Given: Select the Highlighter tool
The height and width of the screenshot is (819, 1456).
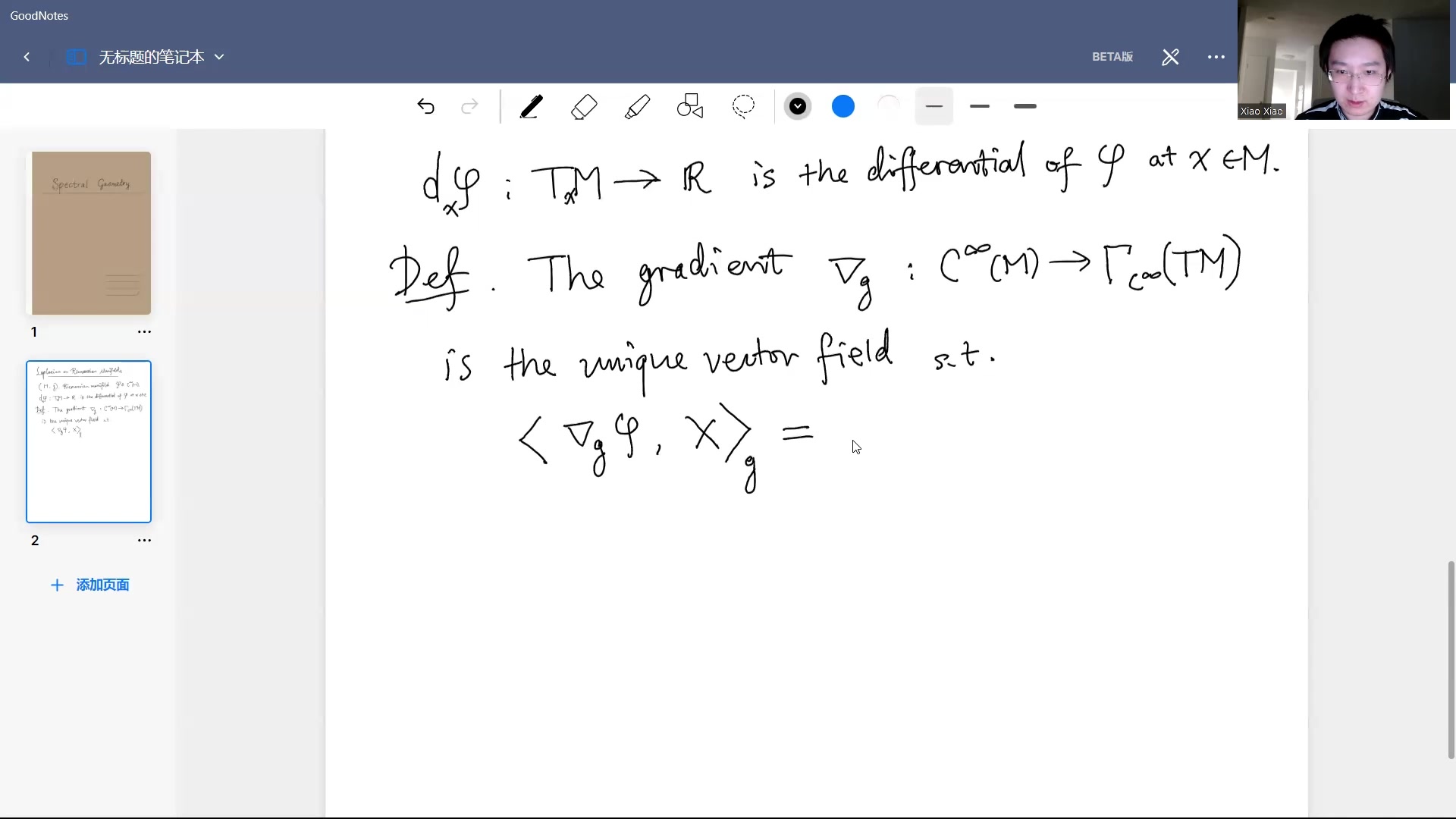Looking at the screenshot, I should tap(637, 107).
